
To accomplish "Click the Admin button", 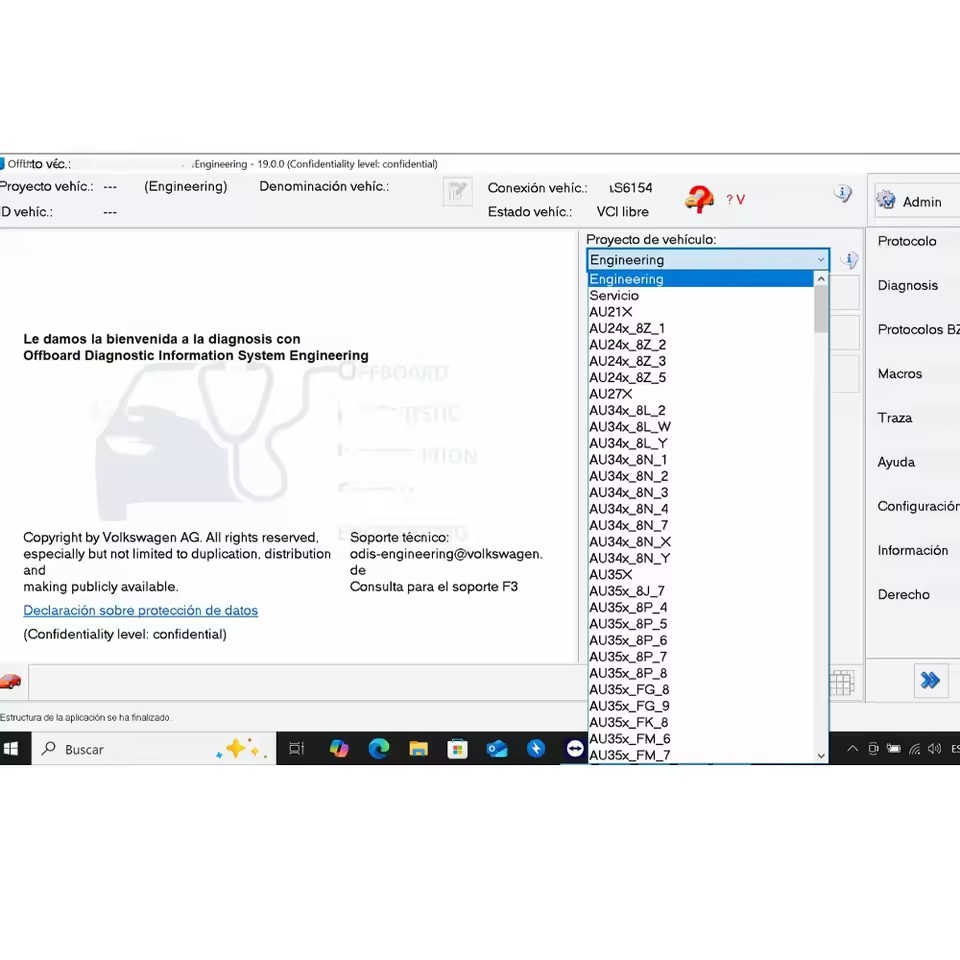I will 917,201.
